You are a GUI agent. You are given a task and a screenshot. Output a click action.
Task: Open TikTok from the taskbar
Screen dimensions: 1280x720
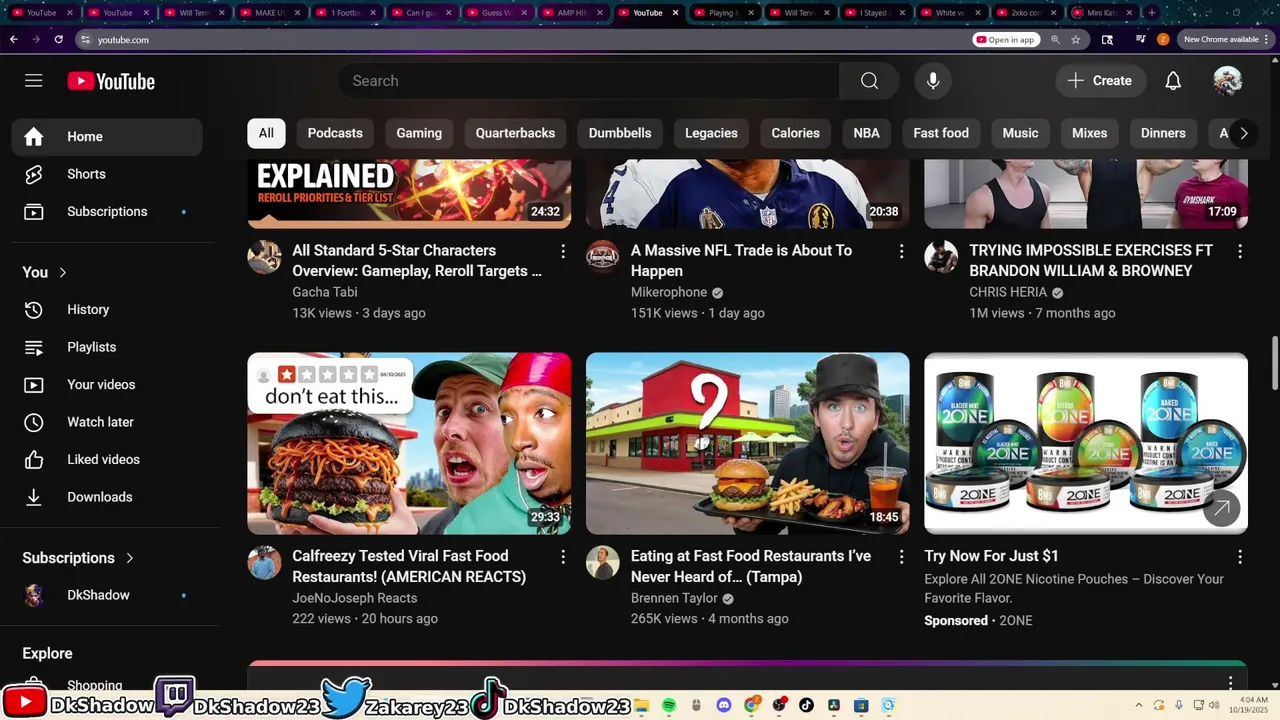806,705
